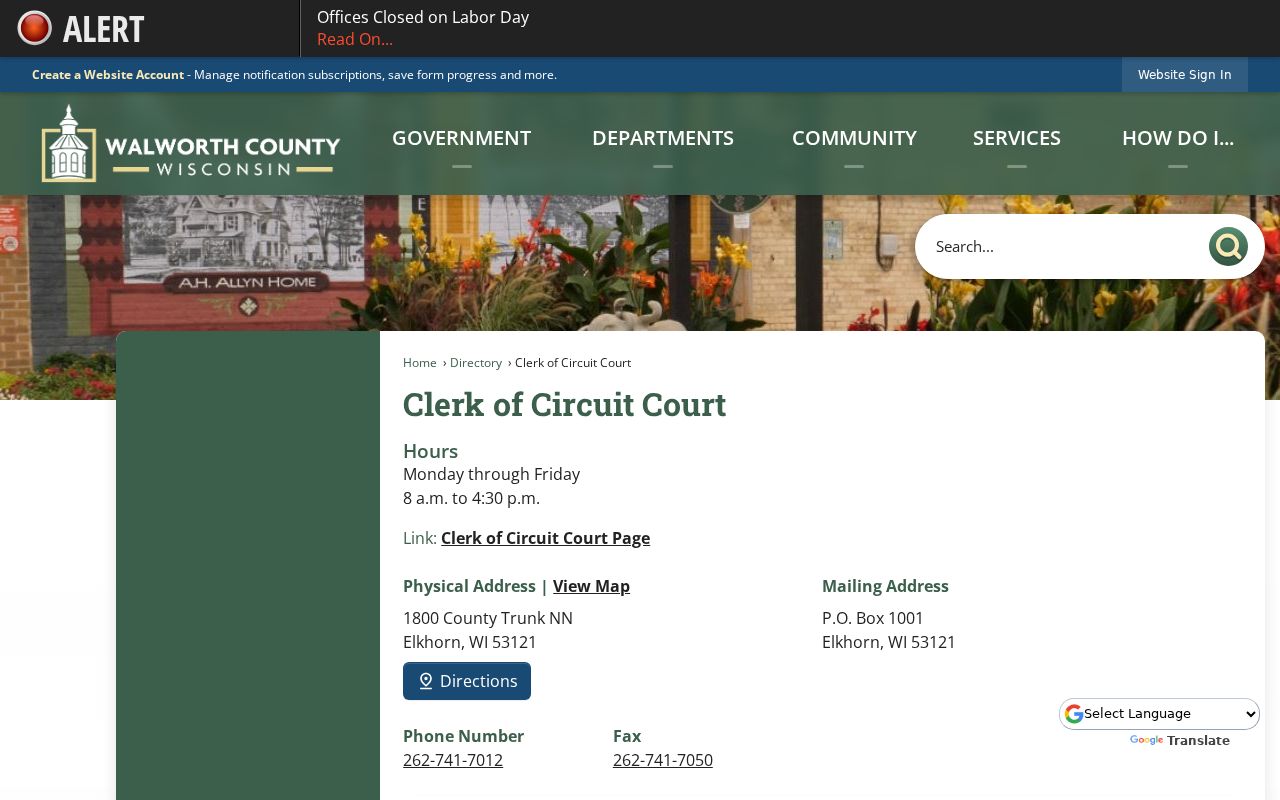Click the ALERT label text
Image resolution: width=1280 pixels, height=800 pixels.
tap(104, 29)
